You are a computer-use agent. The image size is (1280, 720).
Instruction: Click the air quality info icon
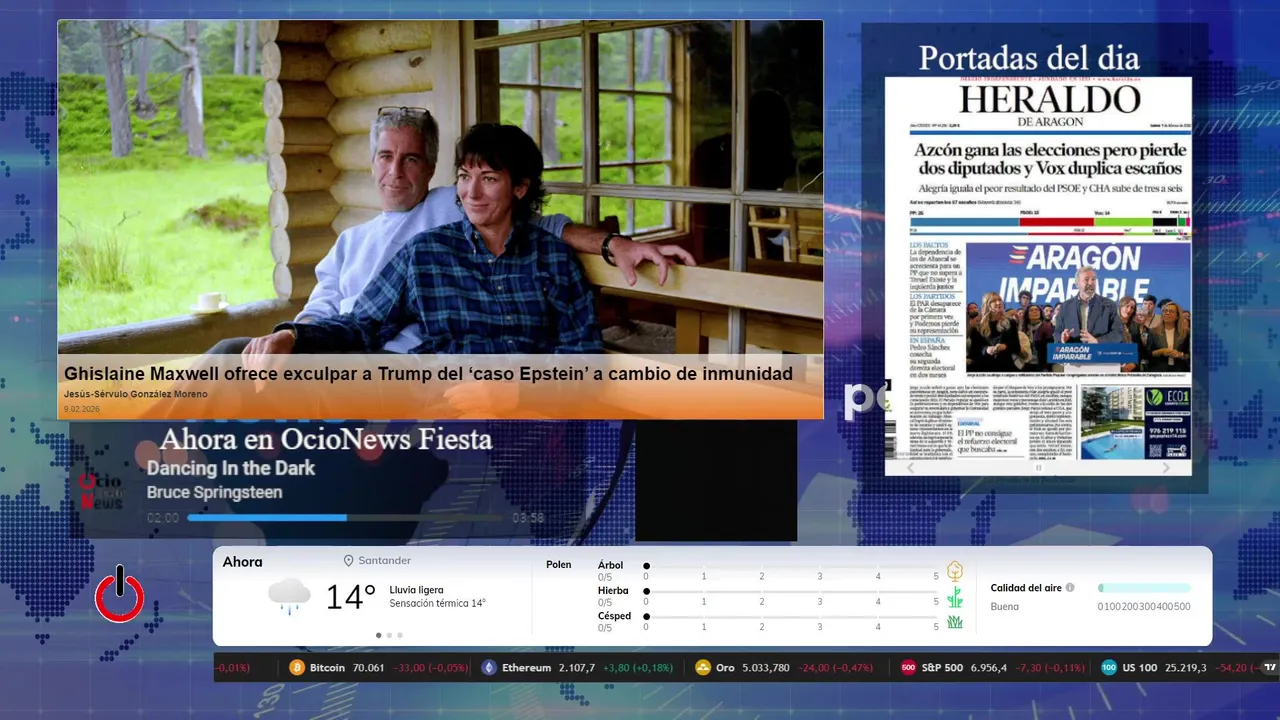pyautogui.click(x=1070, y=588)
